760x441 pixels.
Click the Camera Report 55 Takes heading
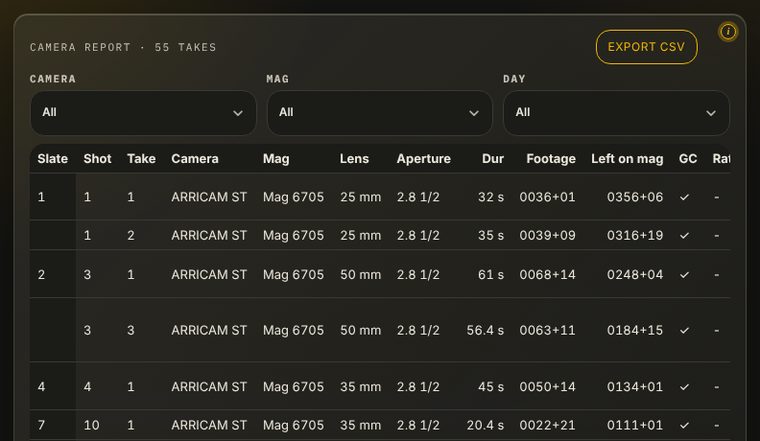pos(123,47)
